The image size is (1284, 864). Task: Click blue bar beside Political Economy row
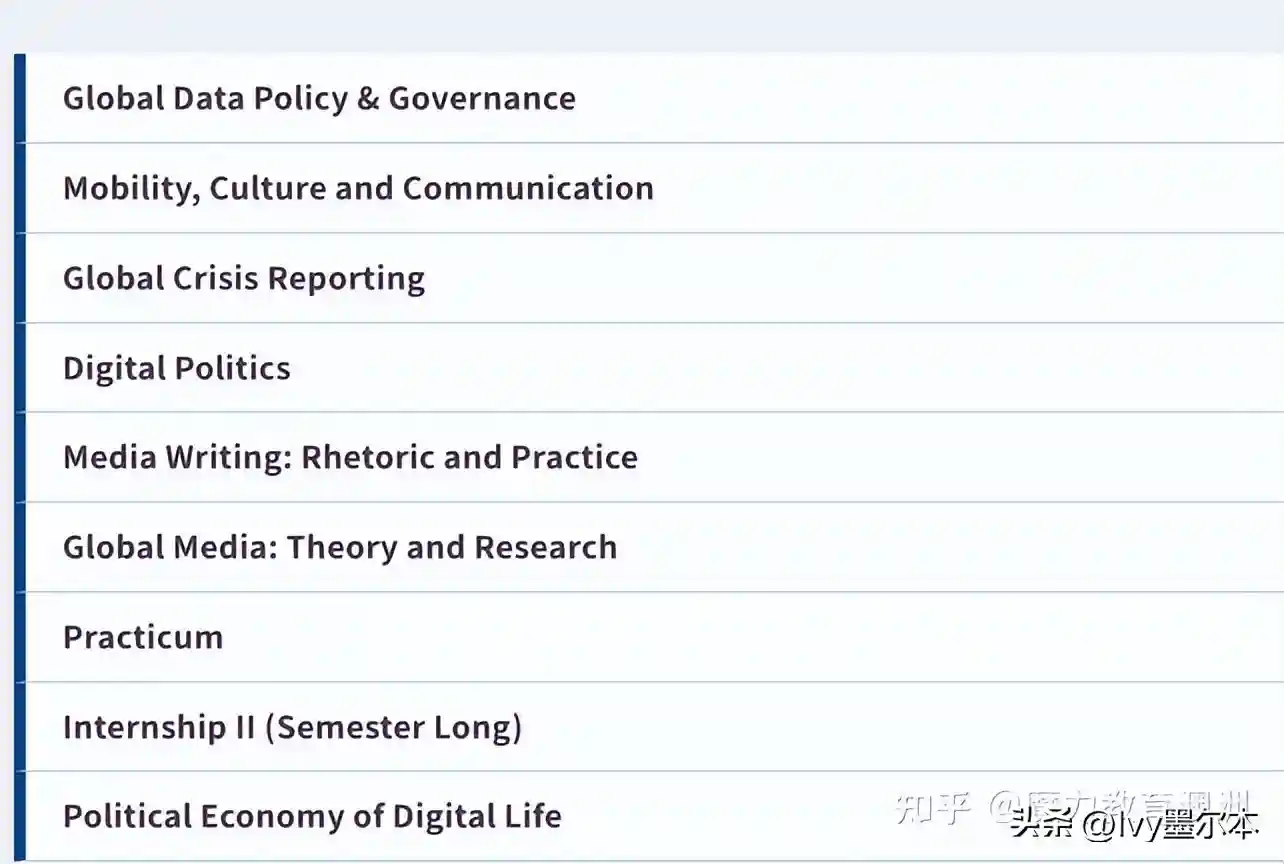coord(19,816)
